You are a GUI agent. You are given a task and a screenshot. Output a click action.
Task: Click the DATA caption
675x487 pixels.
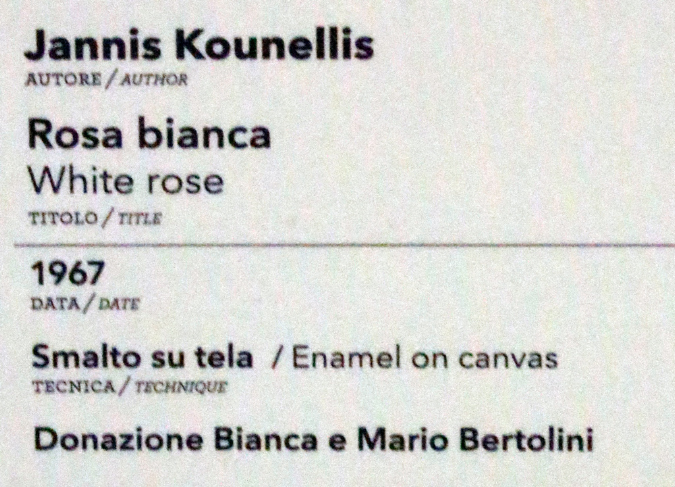point(56,304)
